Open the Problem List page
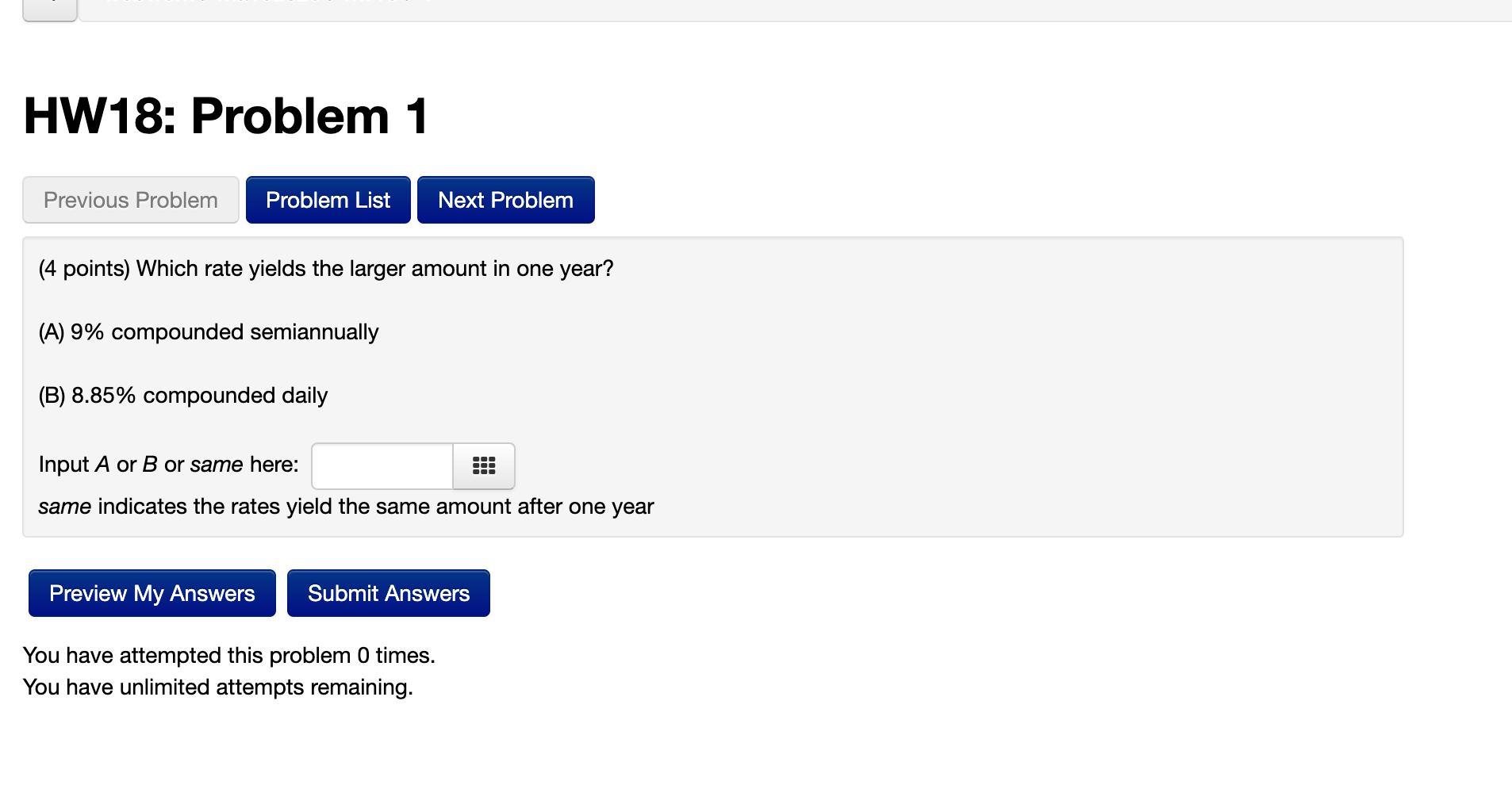The width and height of the screenshot is (1512, 804). pyautogui.click(x=328, y=200)
